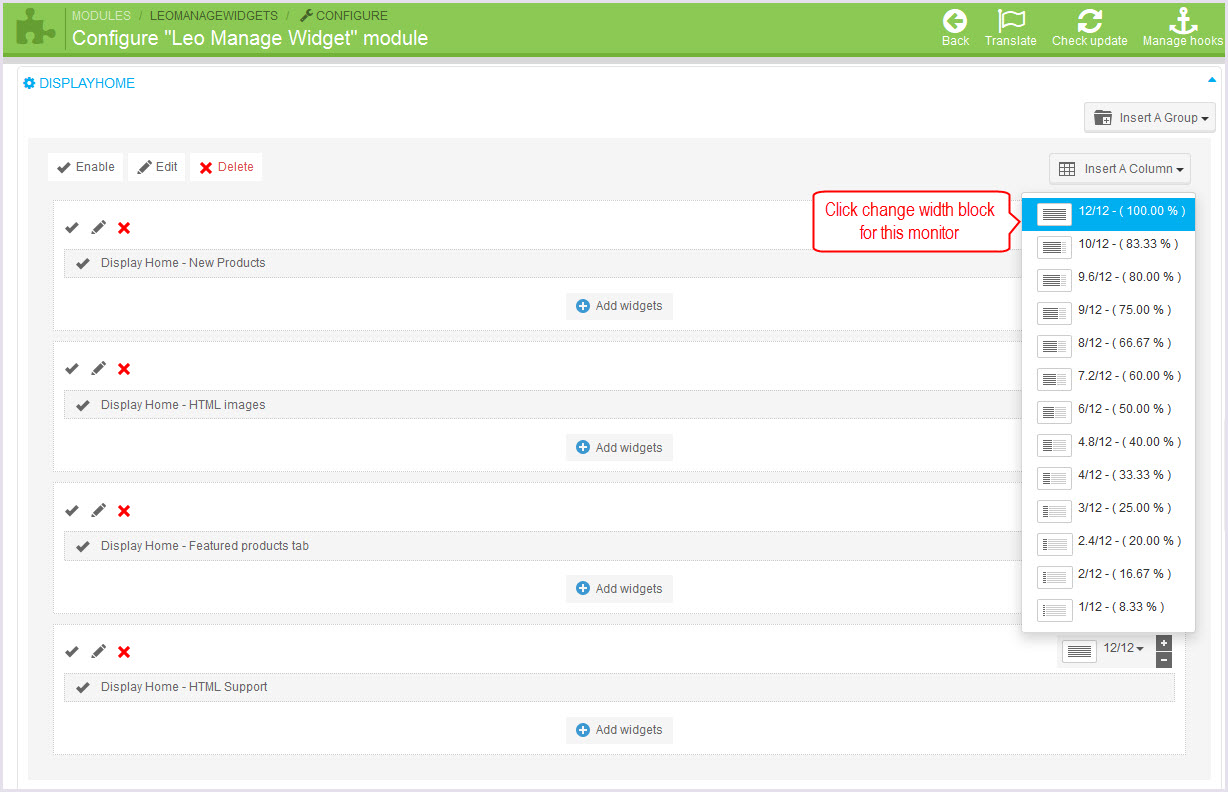Click Display Home - HTML Support widget row
Viewport: 1228px width, 792px height.
tap(619, 687)
